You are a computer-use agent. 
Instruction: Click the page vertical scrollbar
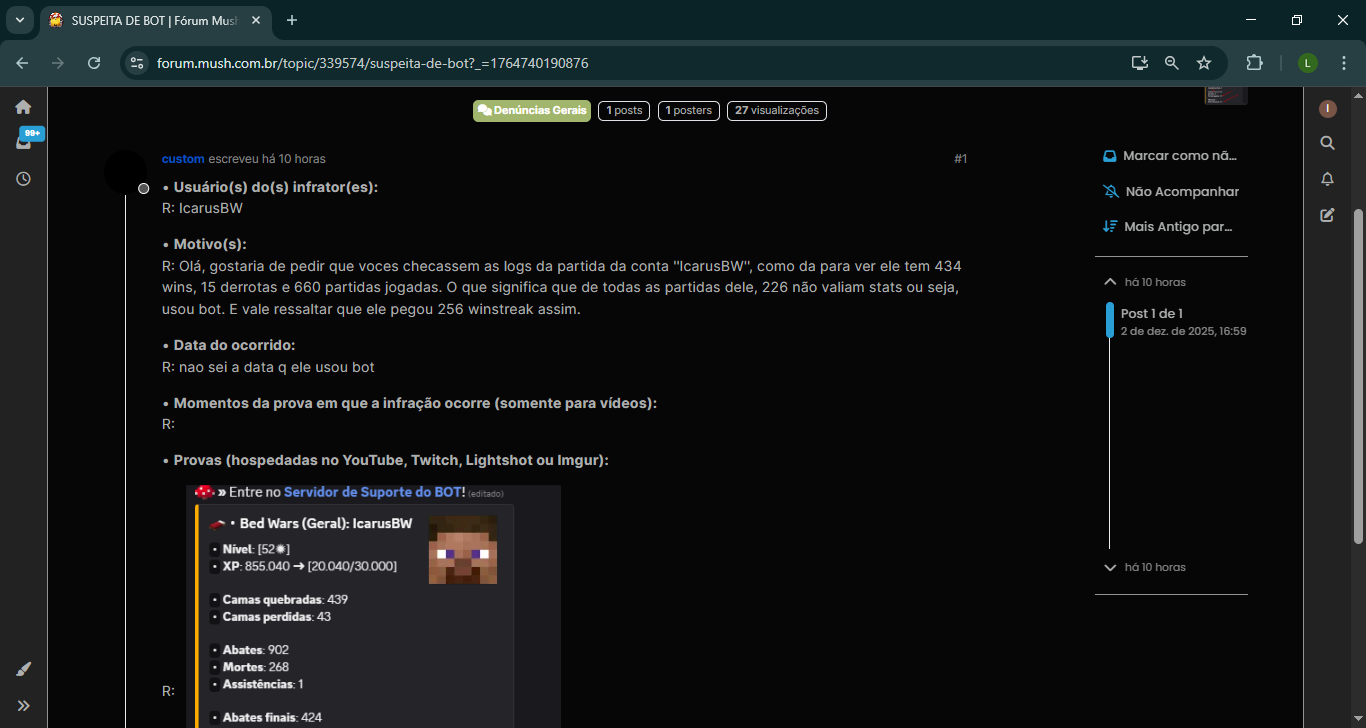coord(1358,375)
